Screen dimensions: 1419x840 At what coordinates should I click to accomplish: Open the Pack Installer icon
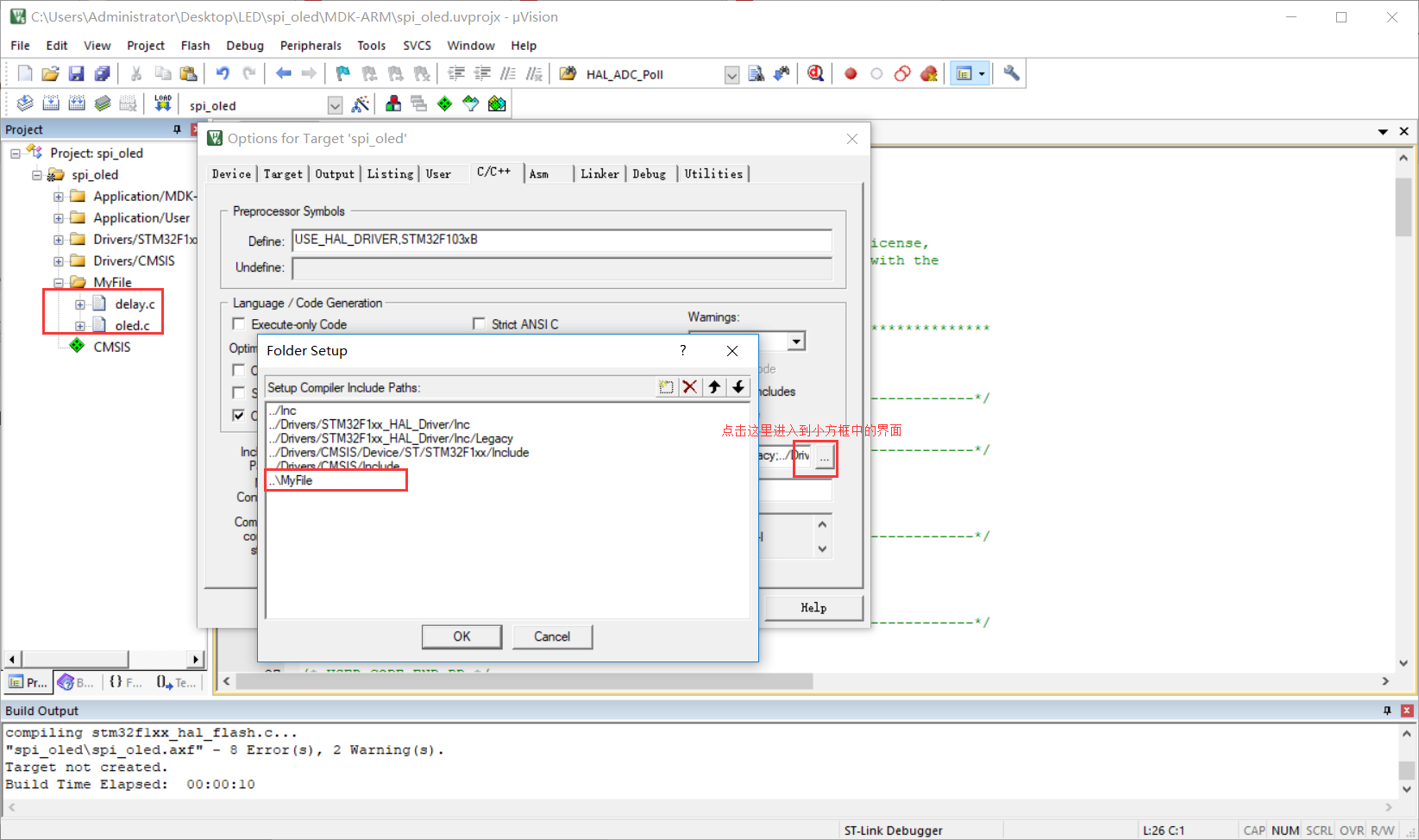(497, 104)
